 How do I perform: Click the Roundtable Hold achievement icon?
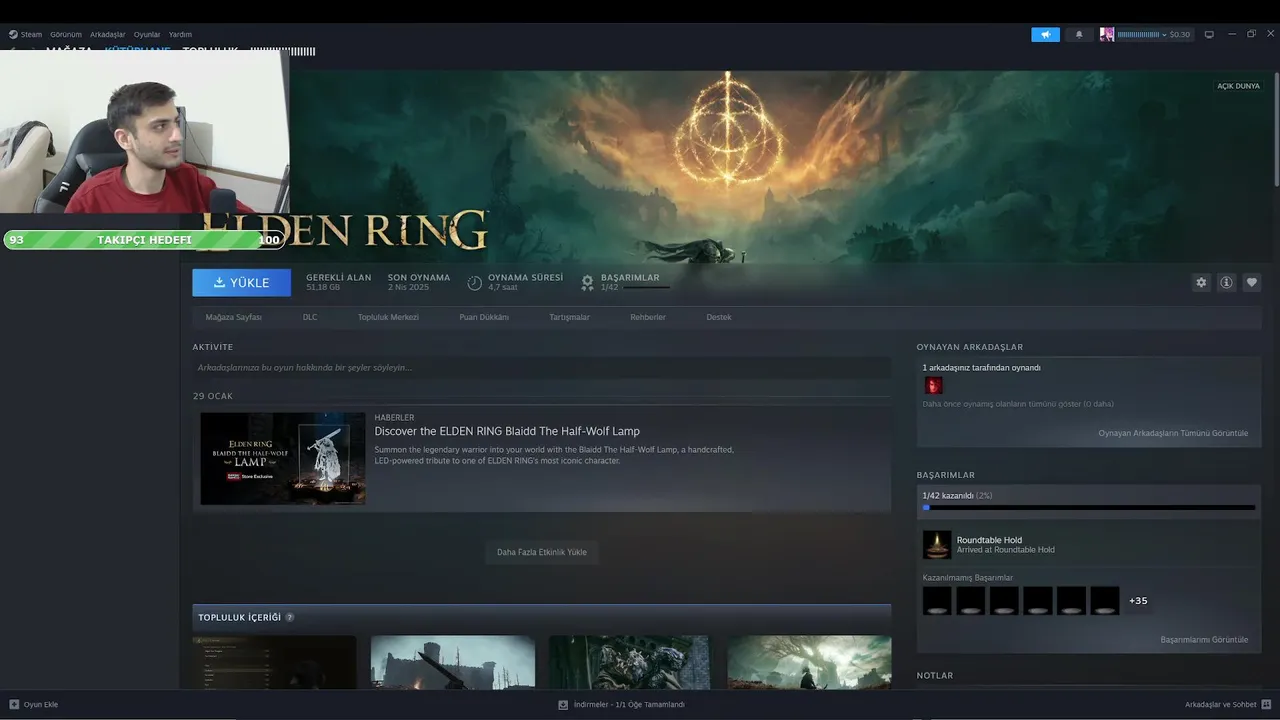pos(937,544)
